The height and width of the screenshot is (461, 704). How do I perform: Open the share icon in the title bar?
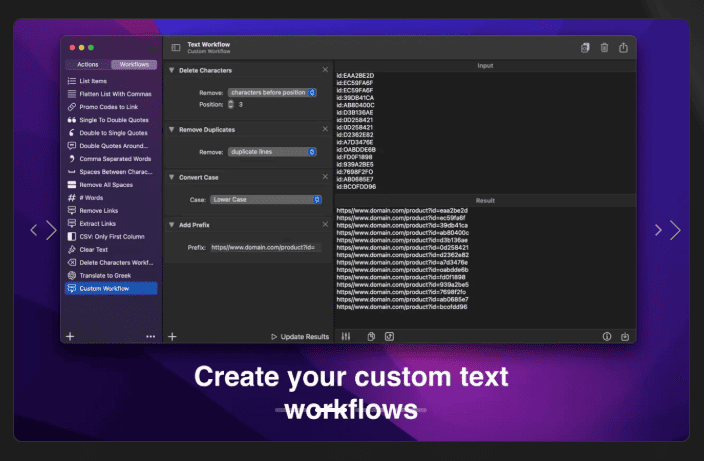623,48
